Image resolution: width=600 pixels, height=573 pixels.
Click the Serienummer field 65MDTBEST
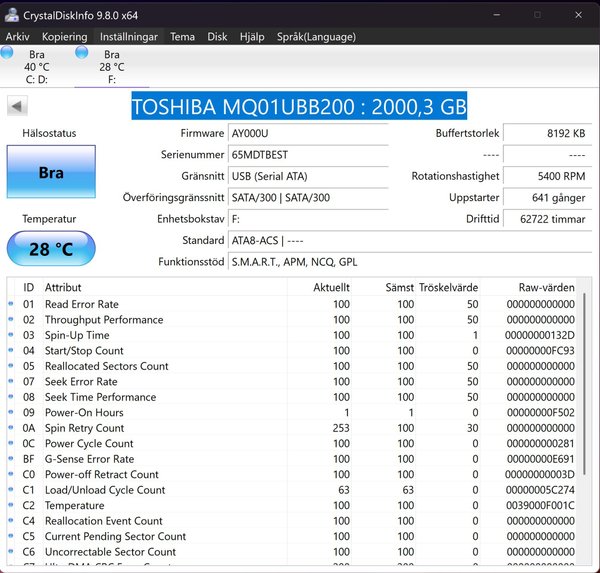point(308,155)
